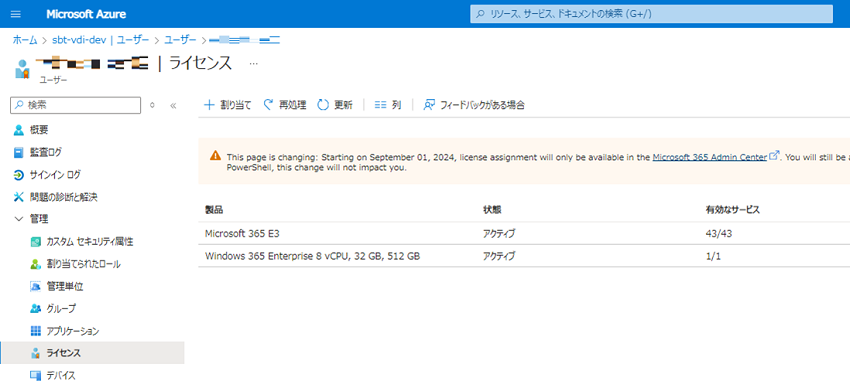Click the 監査ログ sidebar icon
850x388 pixels.
coord(19,152)
